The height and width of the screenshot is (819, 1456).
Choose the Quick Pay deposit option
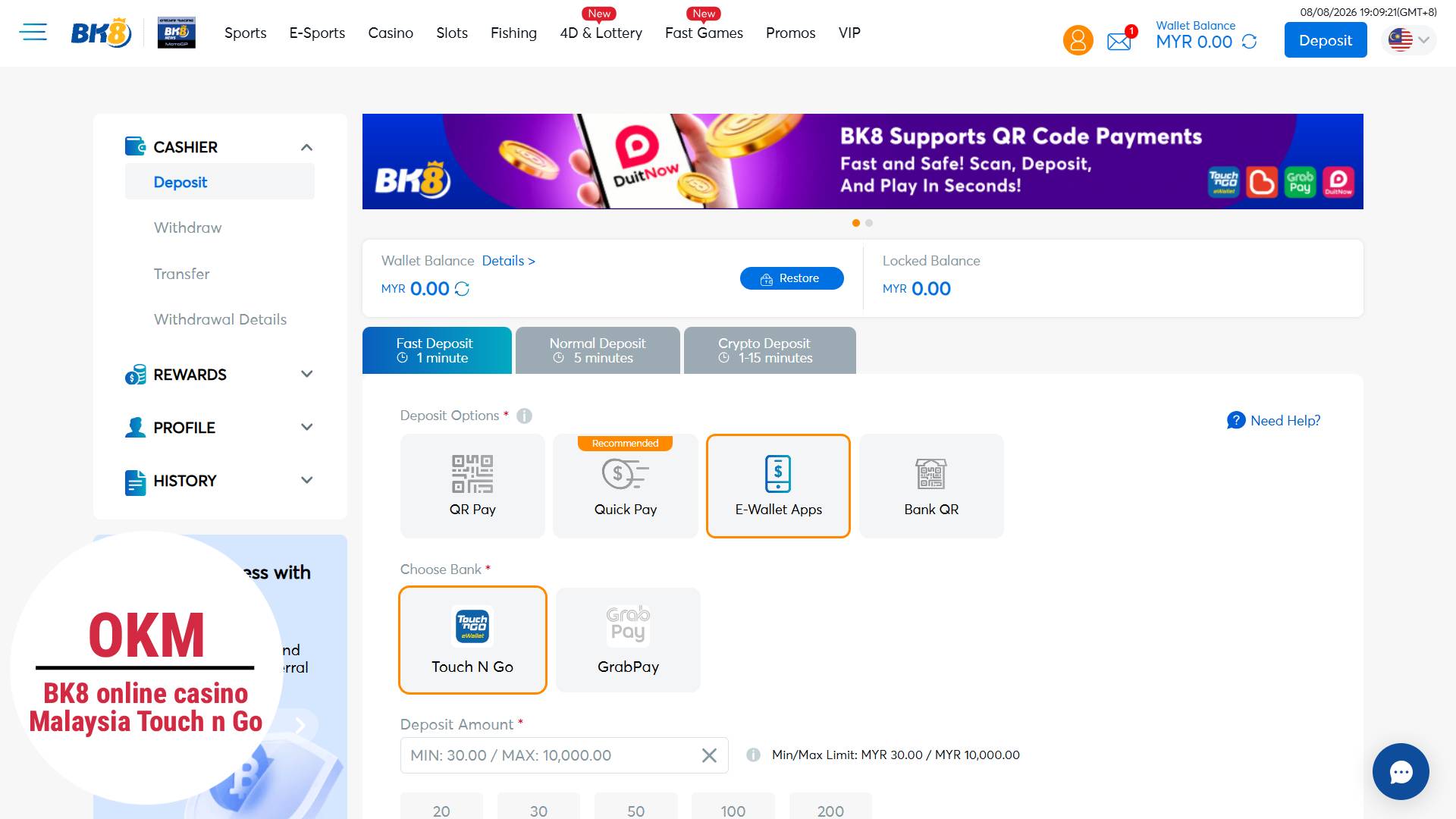(626, 486)
